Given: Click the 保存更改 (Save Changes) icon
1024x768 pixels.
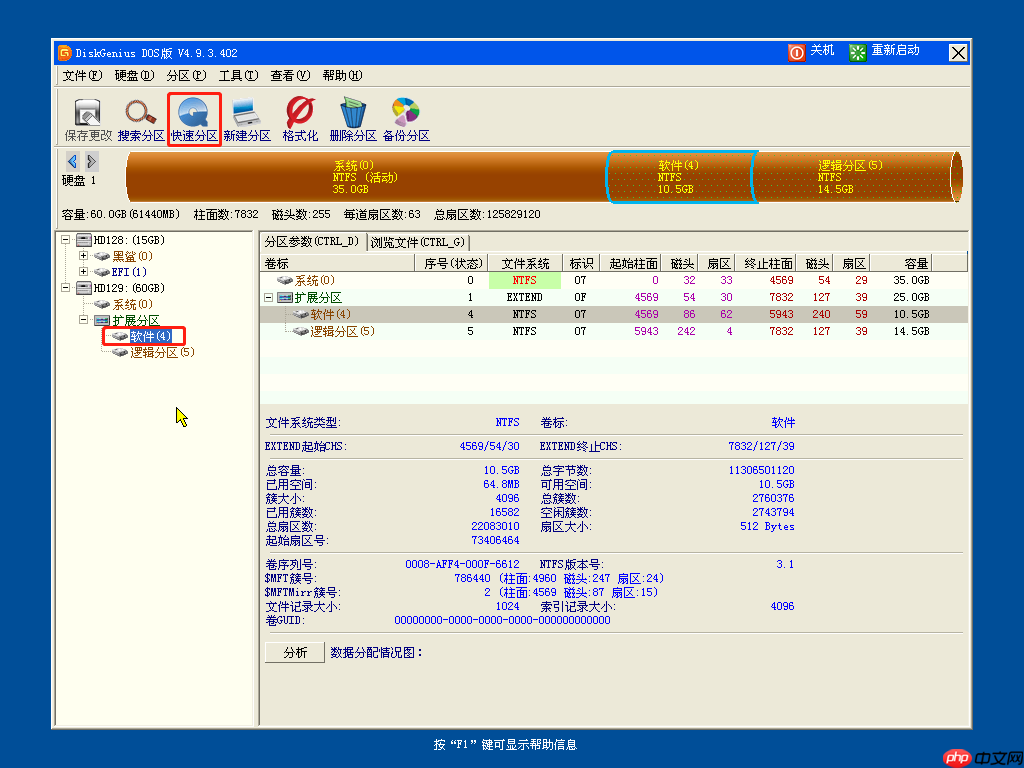Looking at the screenshot, I should click(87, 115).
